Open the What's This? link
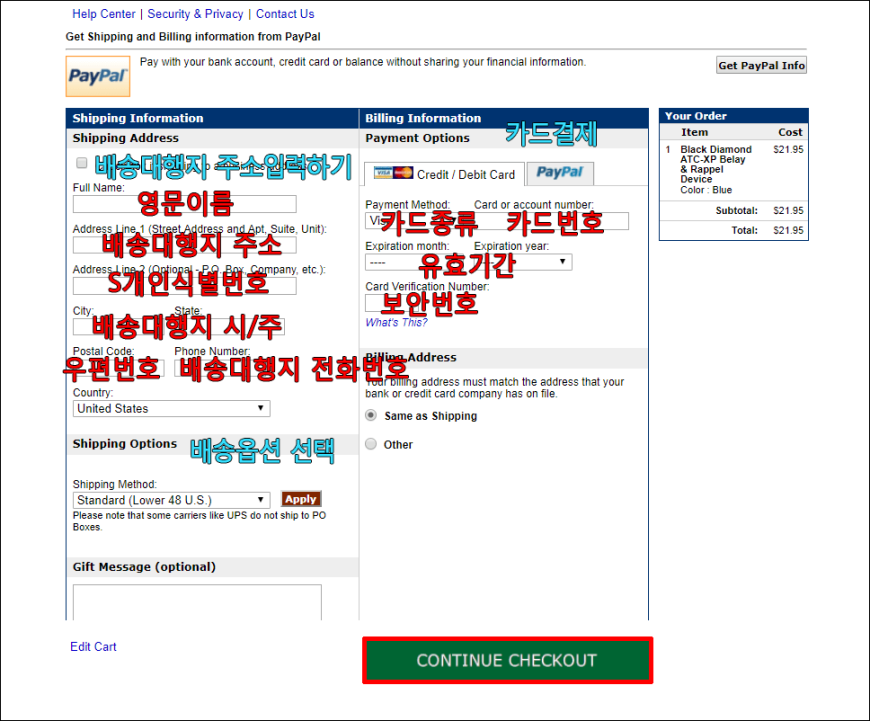Viewport: 870px width, 721px height. pos(396,322)
